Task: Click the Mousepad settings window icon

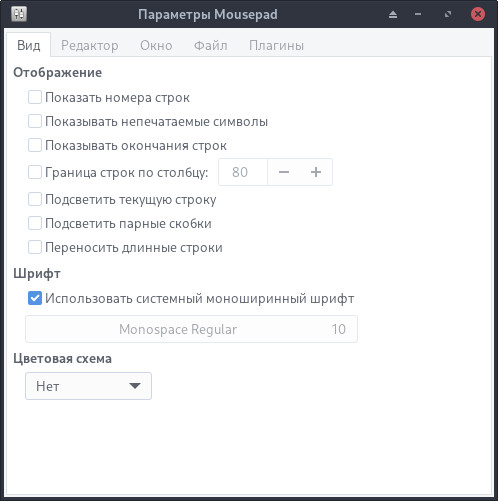Action: (x=19, y=14)
